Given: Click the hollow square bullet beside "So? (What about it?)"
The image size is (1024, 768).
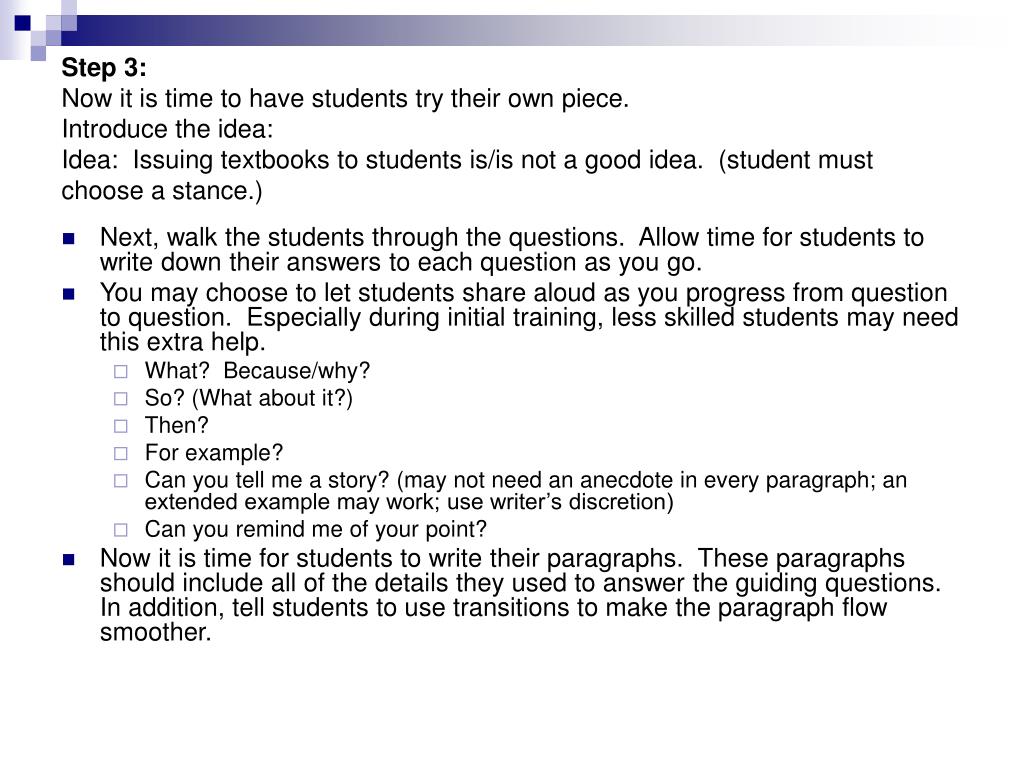Looking at the screenshot, I should click(x=121, y=398).
